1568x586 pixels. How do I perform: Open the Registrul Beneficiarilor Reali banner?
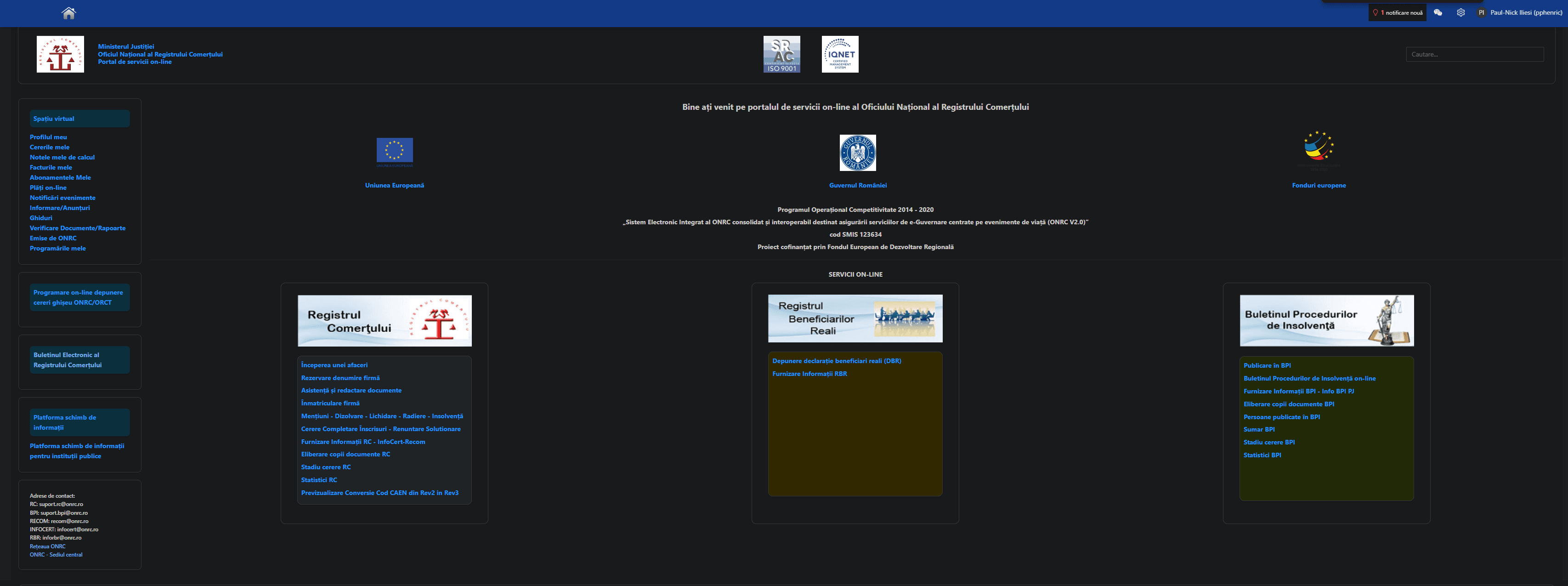855,319
